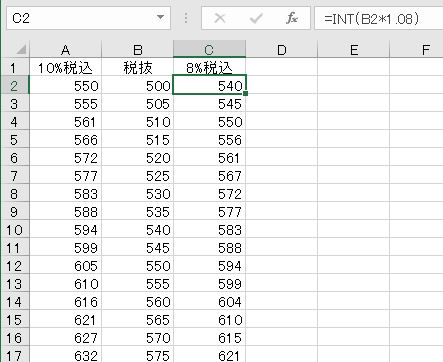443x362 pixels.
Task: Select row 10 header
Action: tap(15, 230)
